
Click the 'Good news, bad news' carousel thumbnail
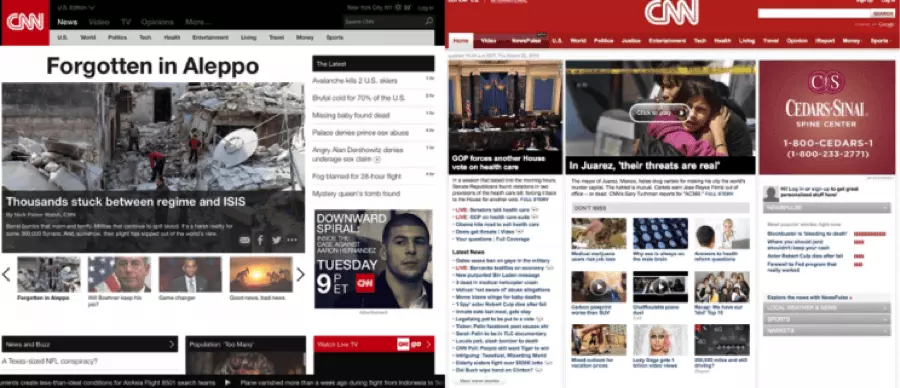(261, 274)
